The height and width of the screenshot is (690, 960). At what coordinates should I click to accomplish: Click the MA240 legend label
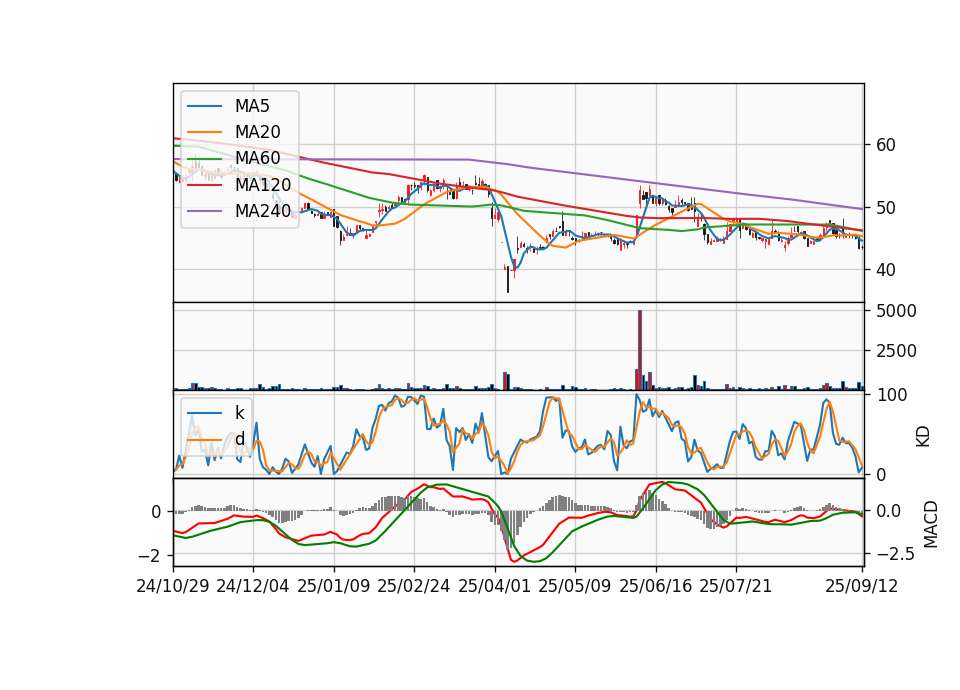(263, 211)
